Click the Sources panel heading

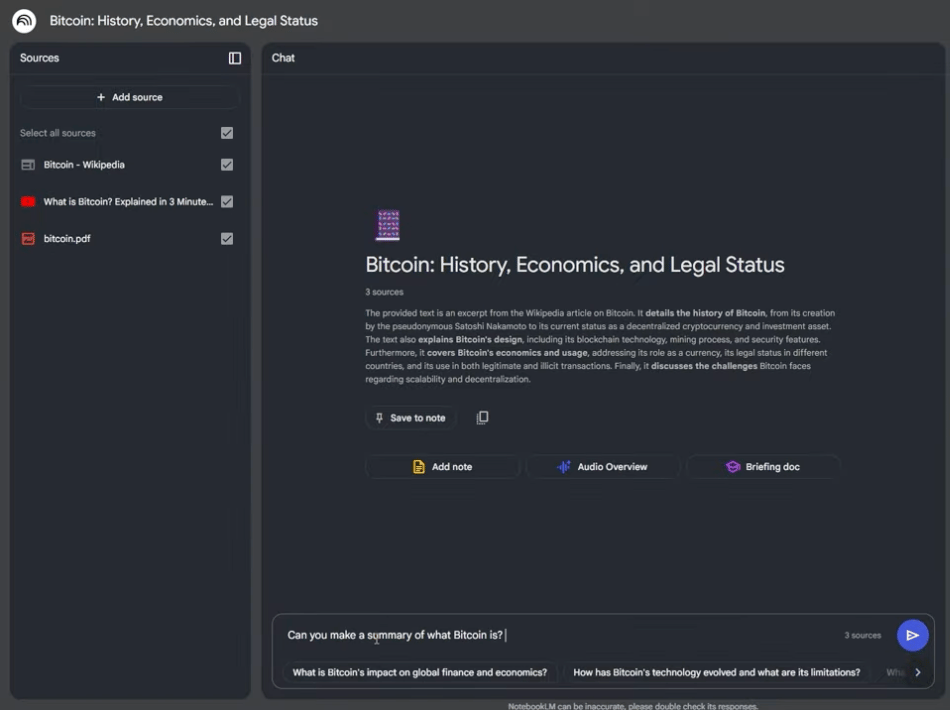click(x=39, y=58)
